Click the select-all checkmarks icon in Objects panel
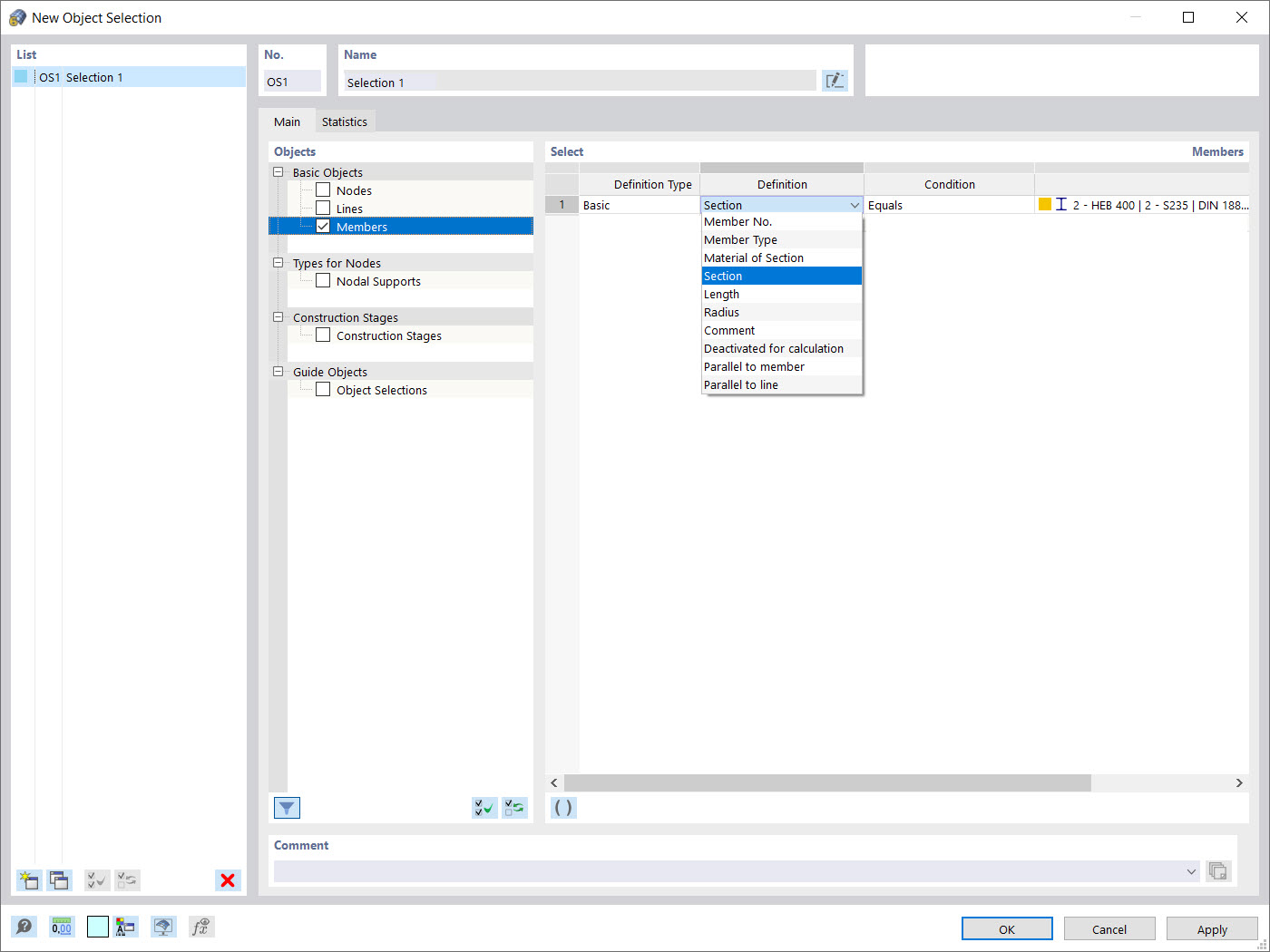 (484, 807)
